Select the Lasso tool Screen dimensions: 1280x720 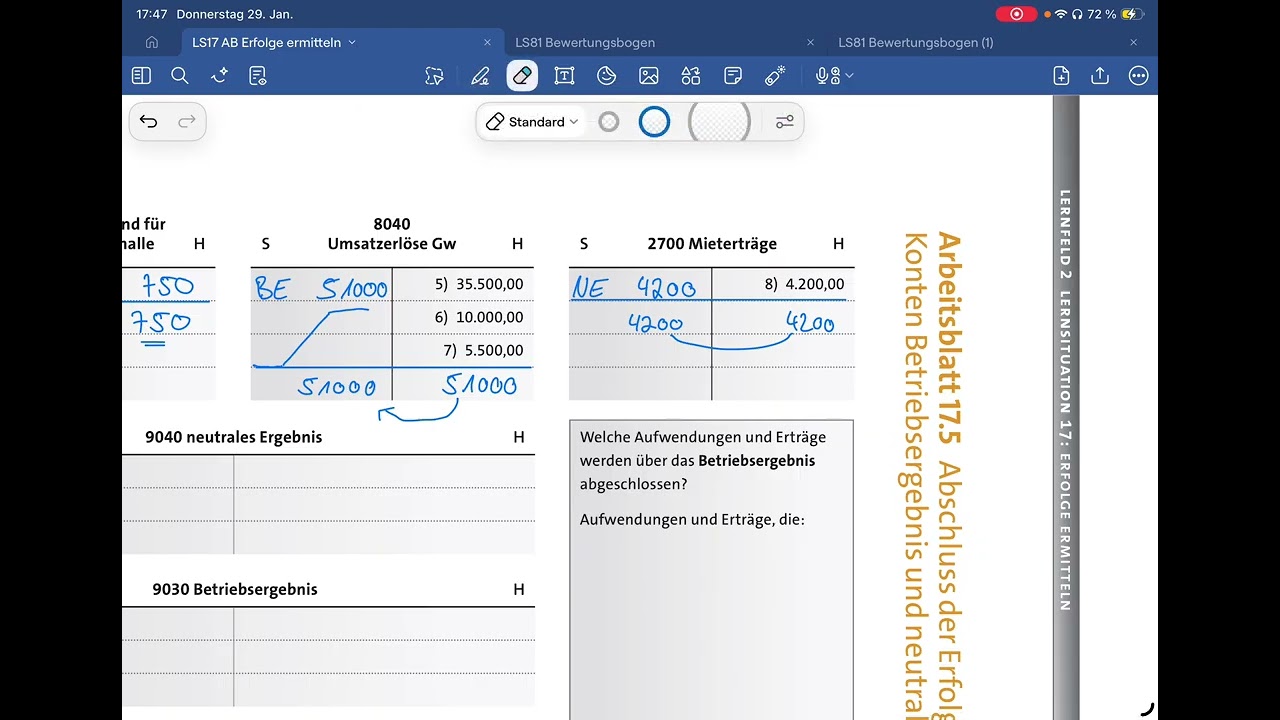pyautogui.click(x=434, y=76)
